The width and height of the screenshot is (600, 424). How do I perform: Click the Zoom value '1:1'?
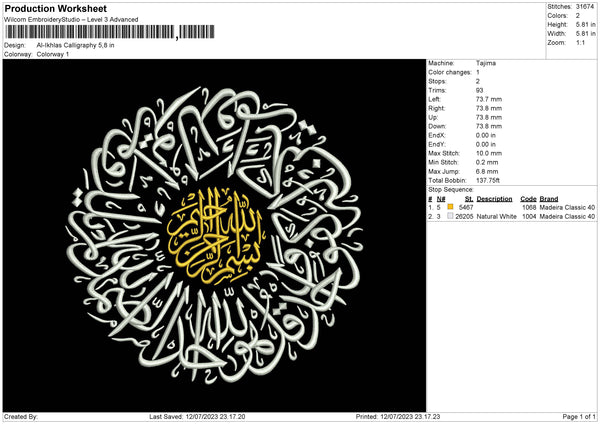click(580, 42)
